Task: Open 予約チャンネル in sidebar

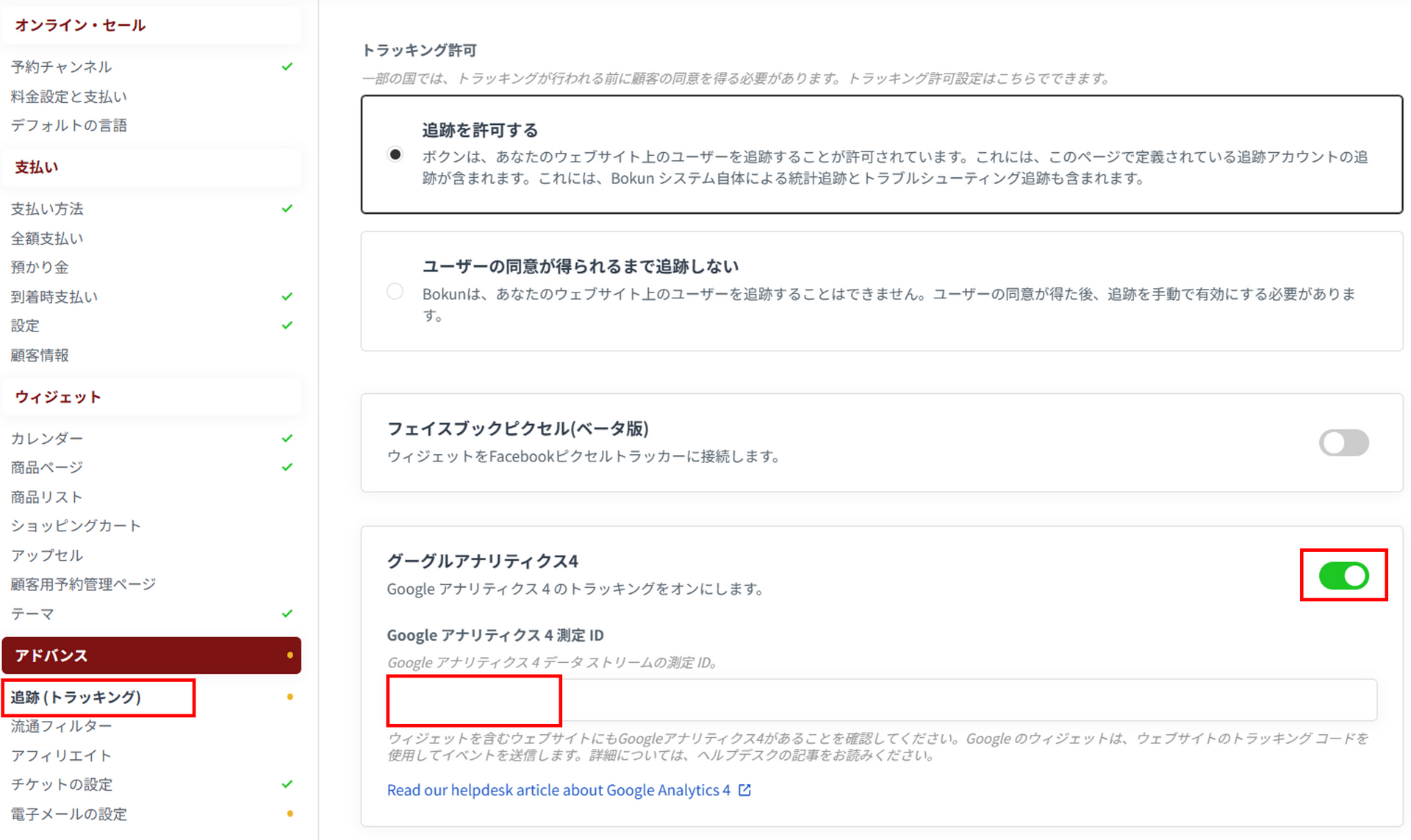Action: tap(62, 67)
